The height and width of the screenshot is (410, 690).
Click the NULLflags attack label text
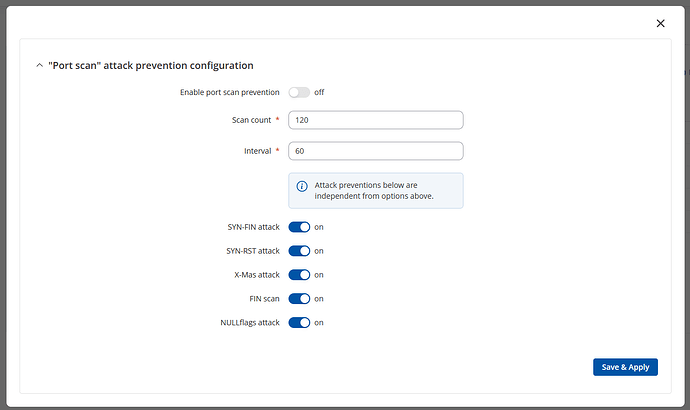pos(248,323)
